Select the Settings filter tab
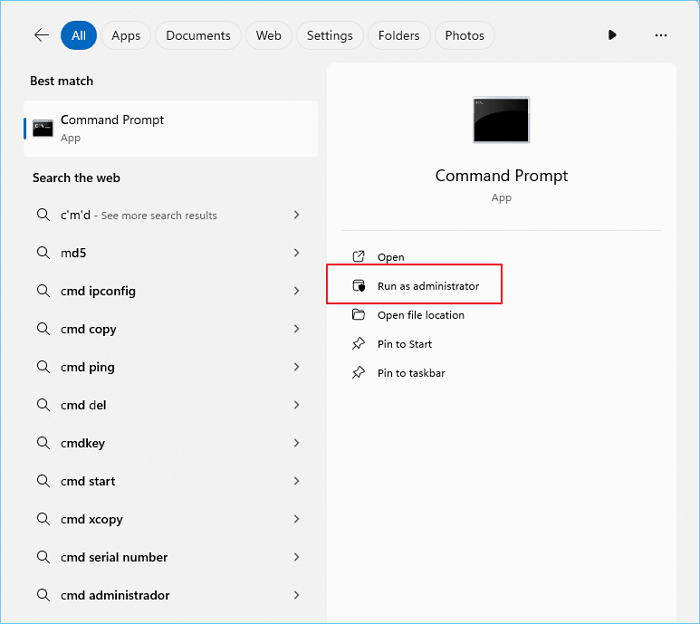The width and height of the screenshot is (700, 624). [329, 35]
